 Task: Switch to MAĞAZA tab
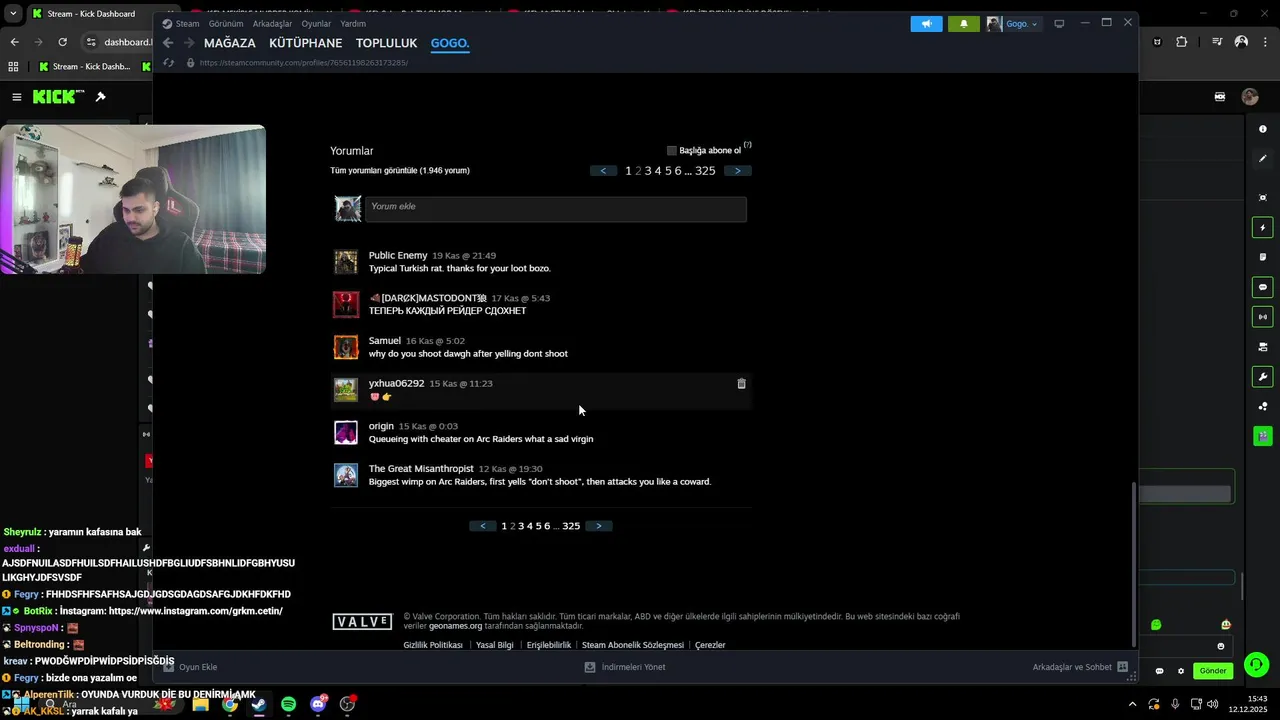click(x=230, y=43)
